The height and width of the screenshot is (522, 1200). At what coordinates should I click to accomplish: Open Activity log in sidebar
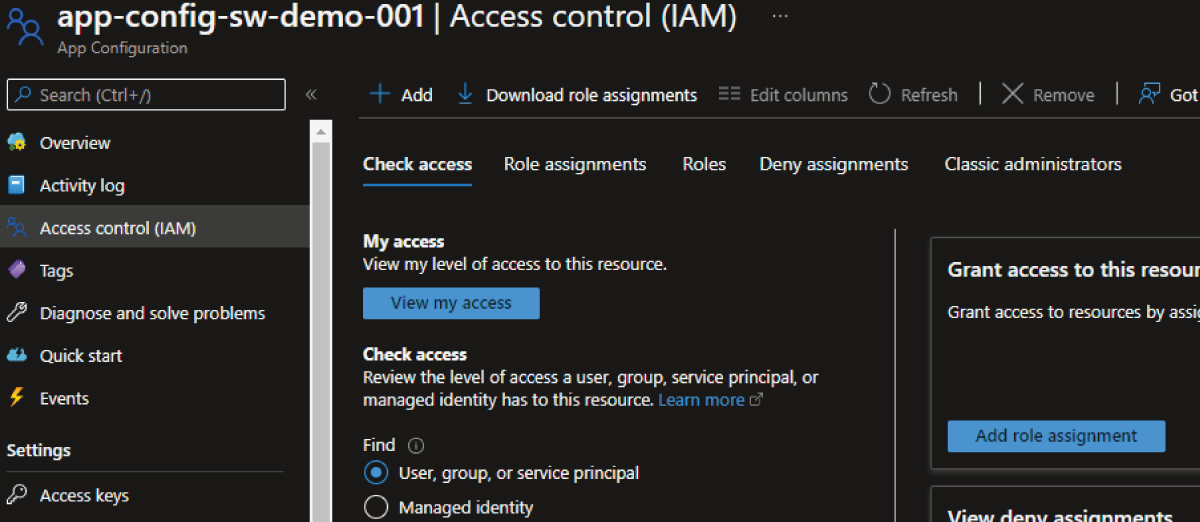[81, 186]
